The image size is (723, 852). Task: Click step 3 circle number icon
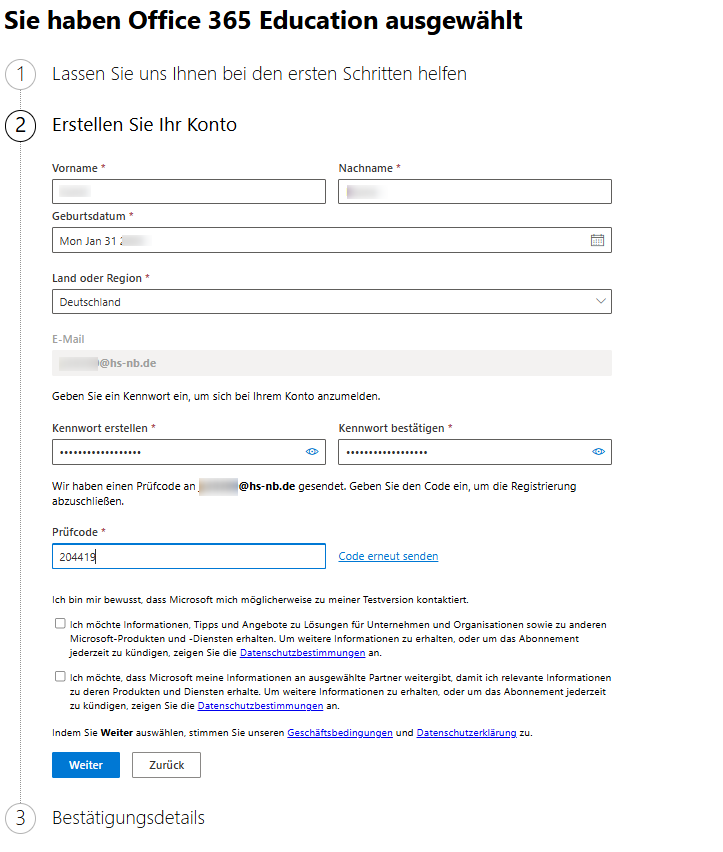(x=20, y=818)
